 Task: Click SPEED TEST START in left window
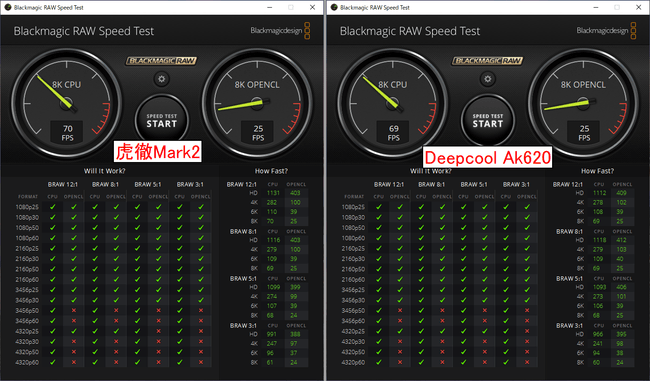coord(162,121)
